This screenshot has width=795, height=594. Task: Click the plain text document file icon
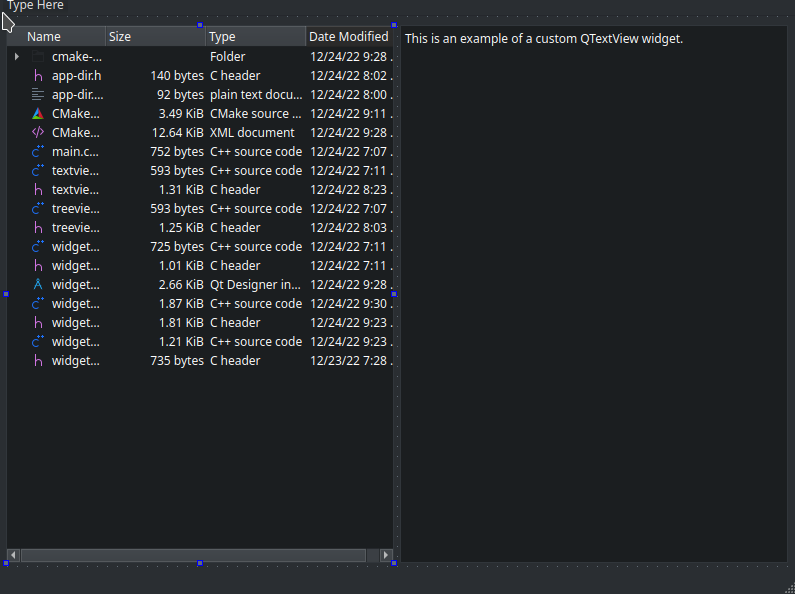pos(38,95)
